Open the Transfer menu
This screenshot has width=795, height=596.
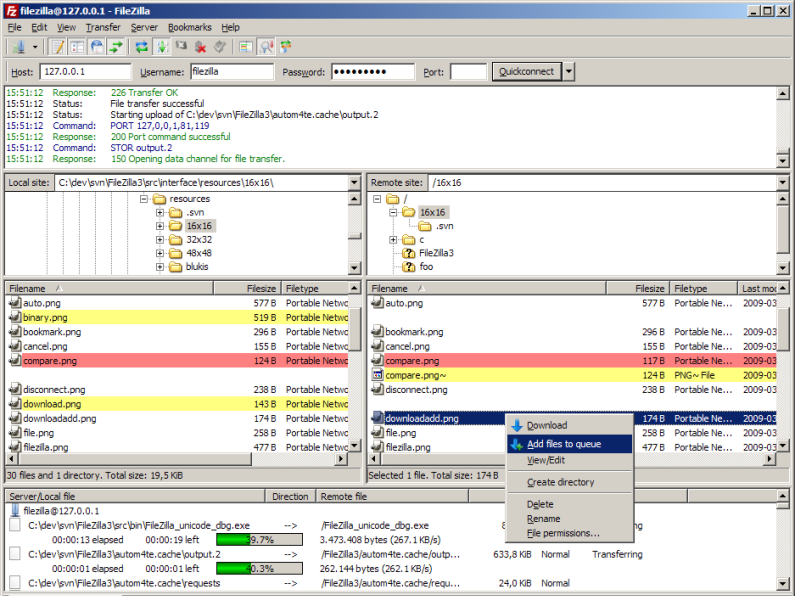pos(103,27)
